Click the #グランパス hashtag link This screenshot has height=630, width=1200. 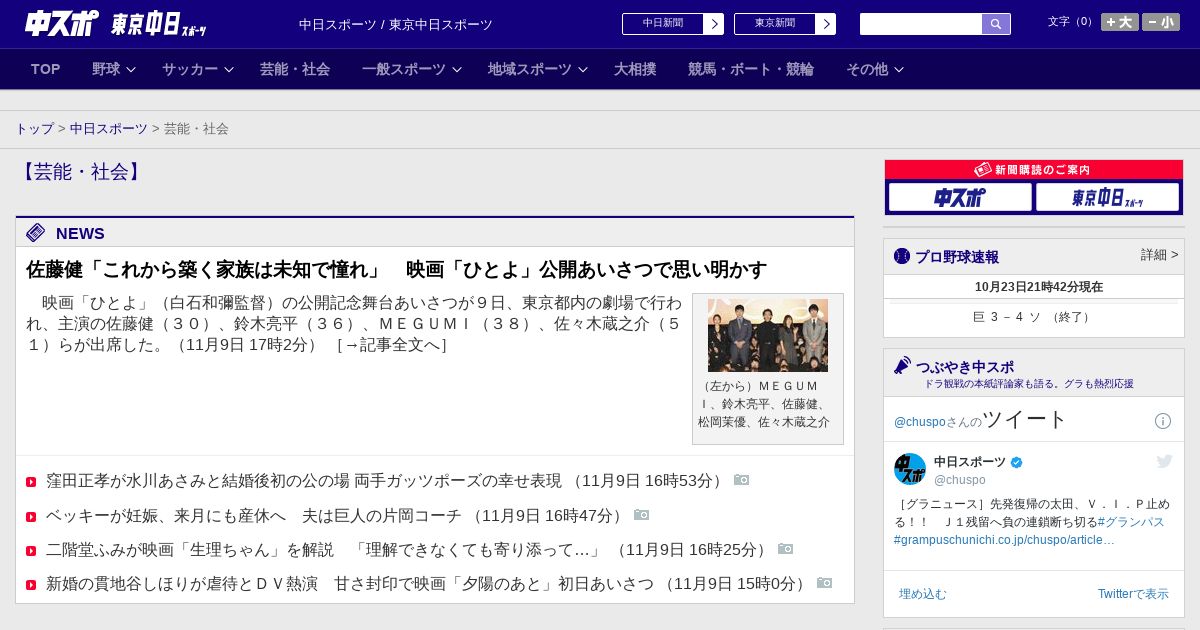click(1131, 522)
